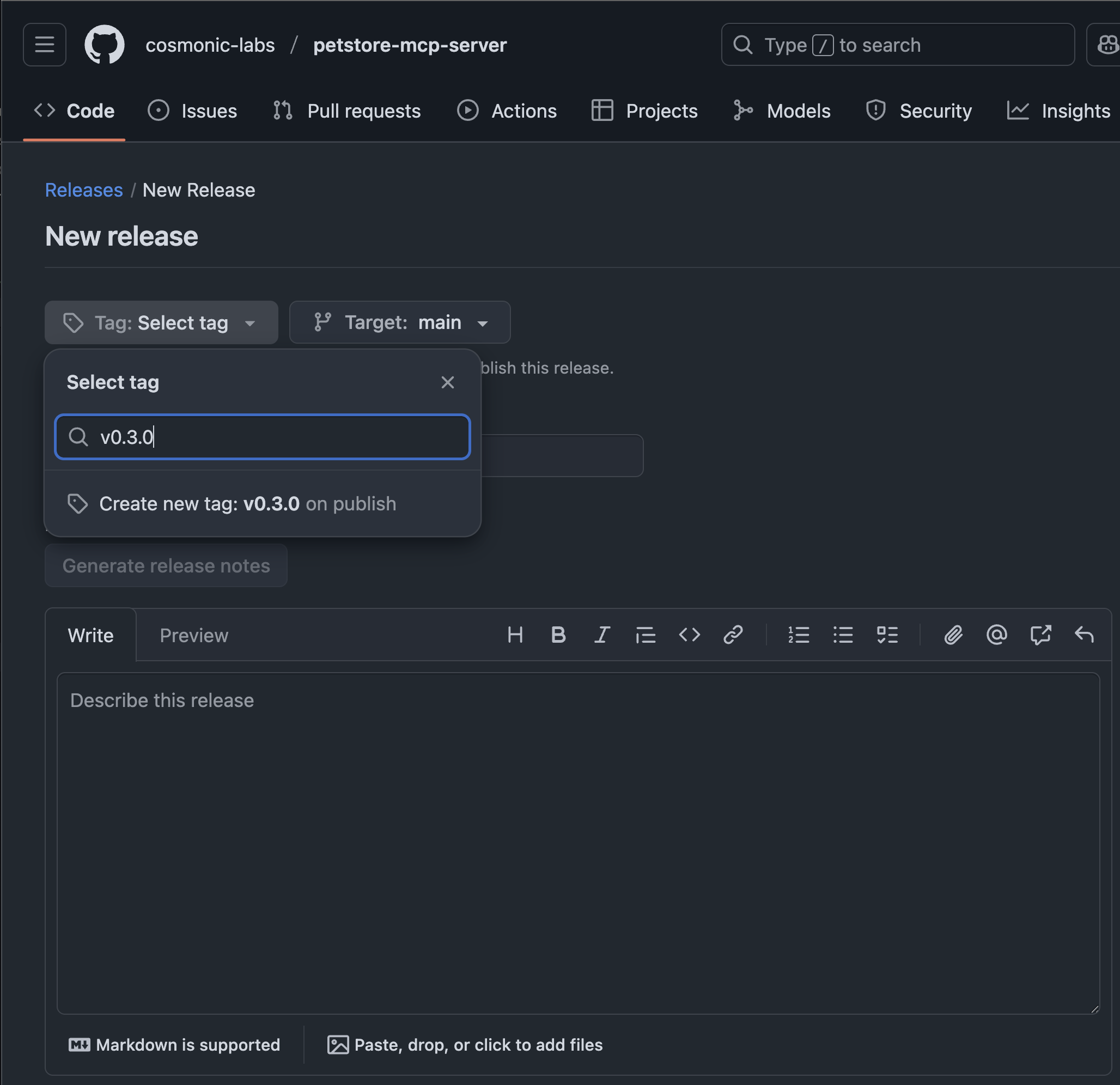The height and width of the screenshot is (1085, 1120).
Task: Choose Create new tag: v0.3.0 on publish
Action: 247,504
